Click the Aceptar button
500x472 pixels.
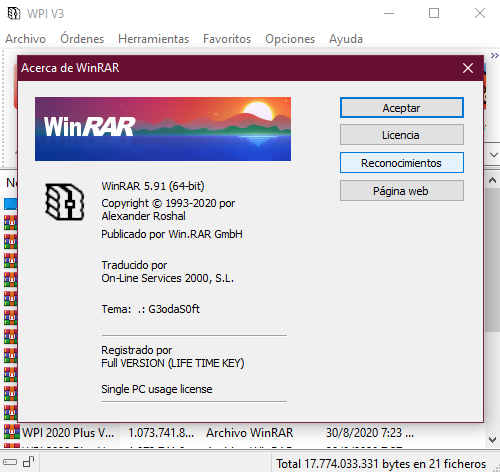click(402, 108)
